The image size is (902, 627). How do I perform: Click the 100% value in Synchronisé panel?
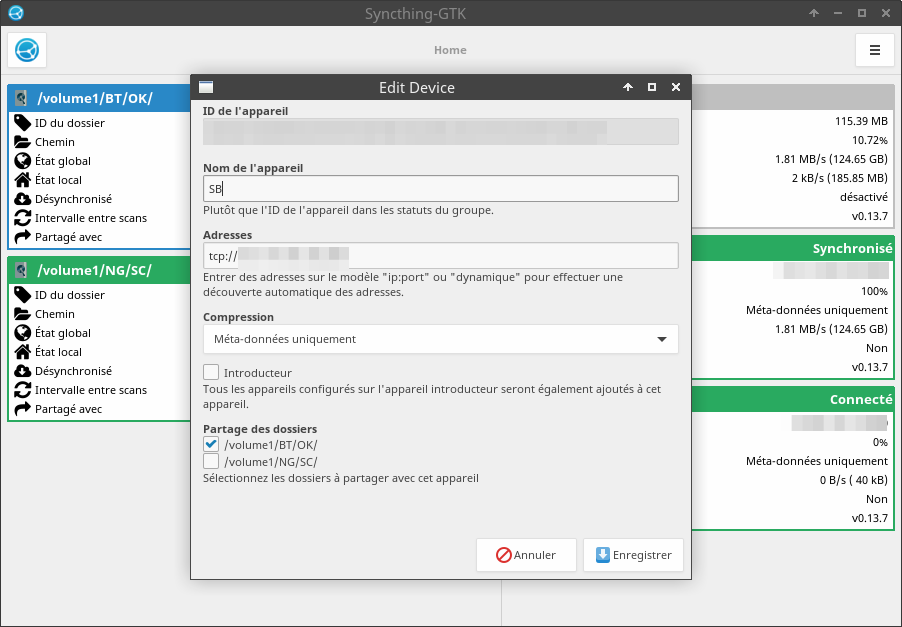874,292
